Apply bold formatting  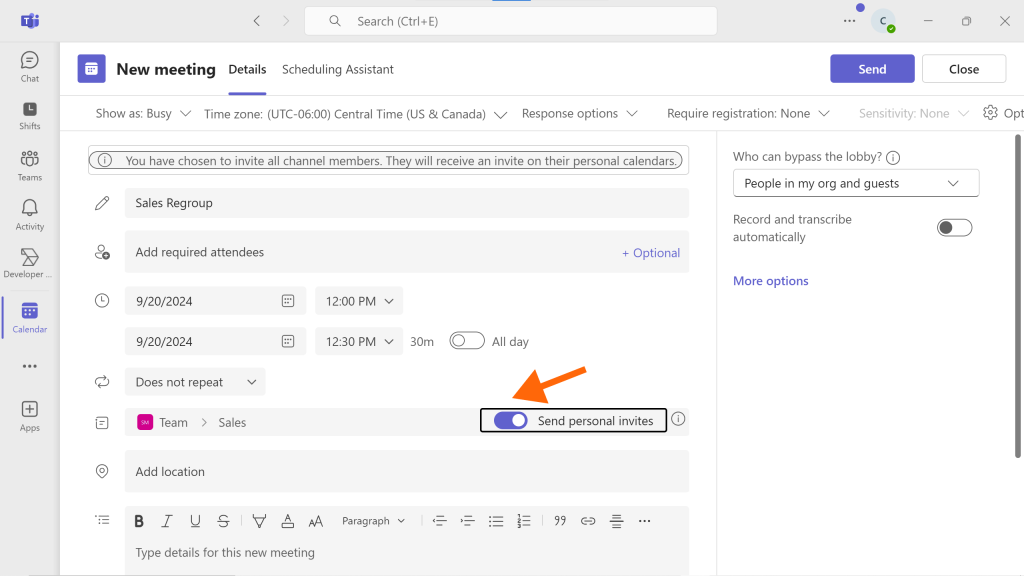139,521
